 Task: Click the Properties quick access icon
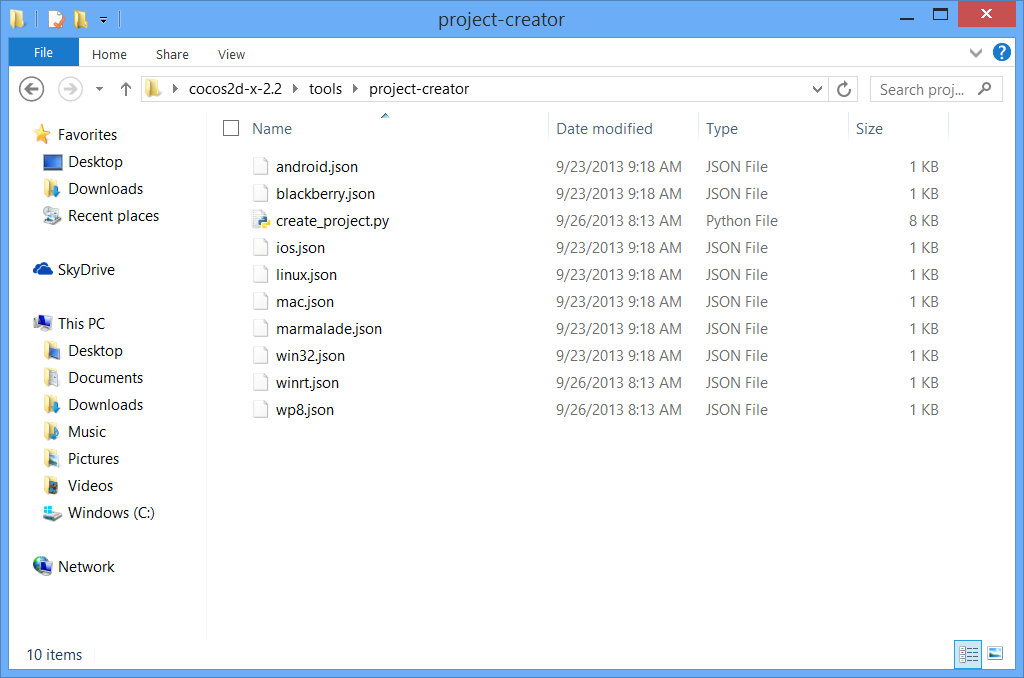[x=57, y=19]
